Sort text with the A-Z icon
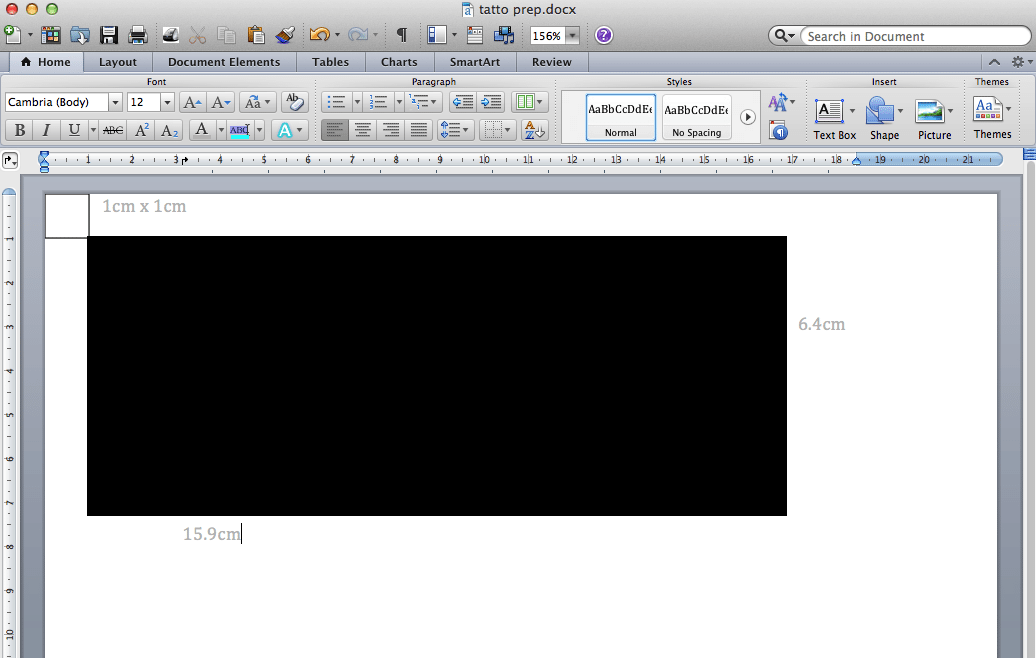 (534, 130)
